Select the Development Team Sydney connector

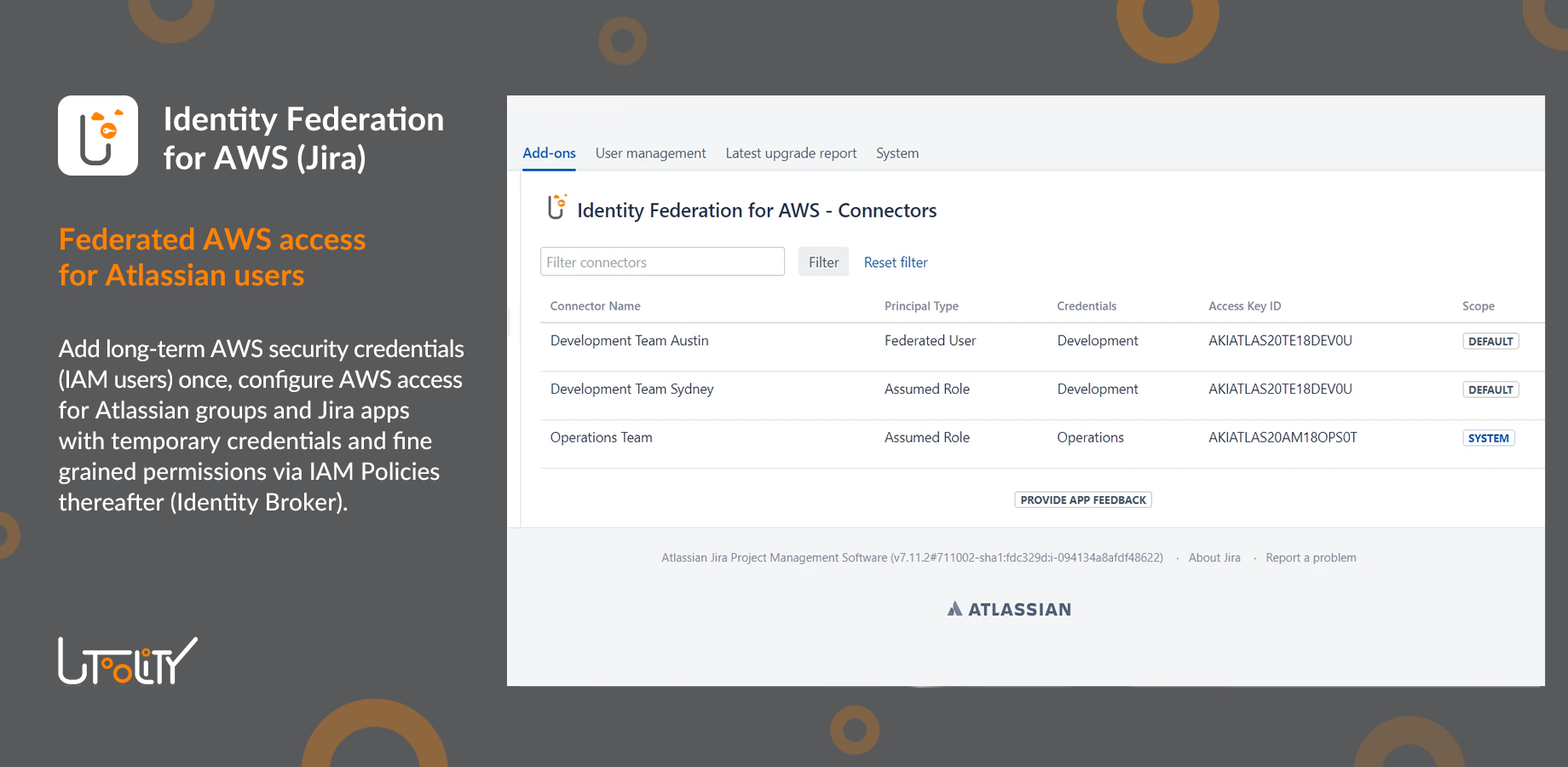point(631,389)
